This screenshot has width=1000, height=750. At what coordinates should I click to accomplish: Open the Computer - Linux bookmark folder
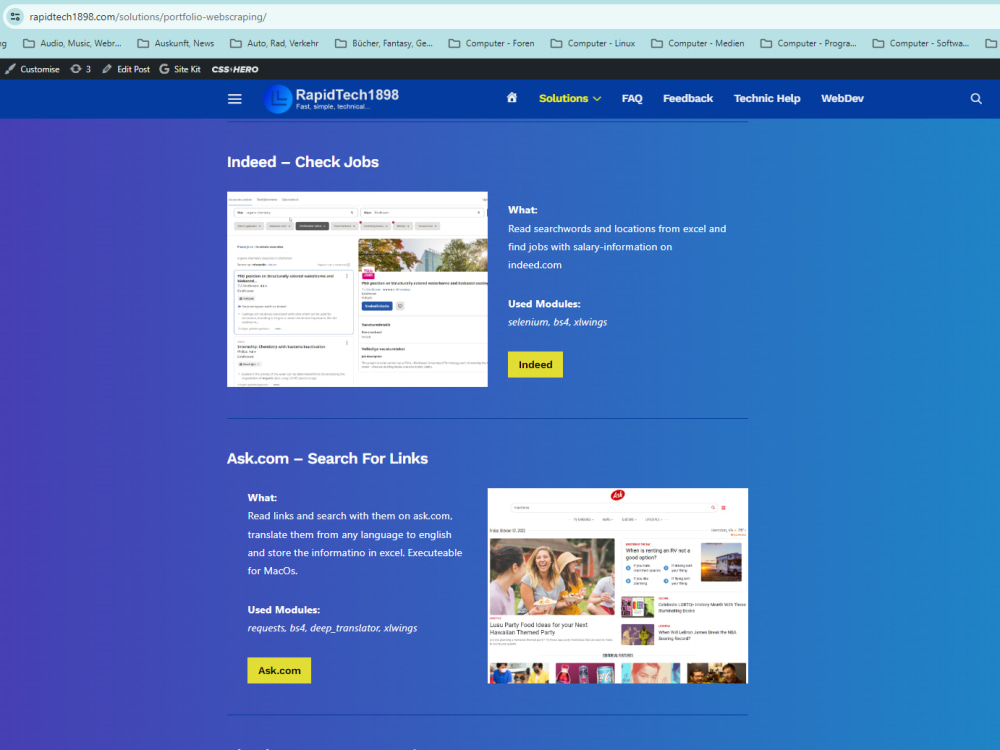(592, 43)
